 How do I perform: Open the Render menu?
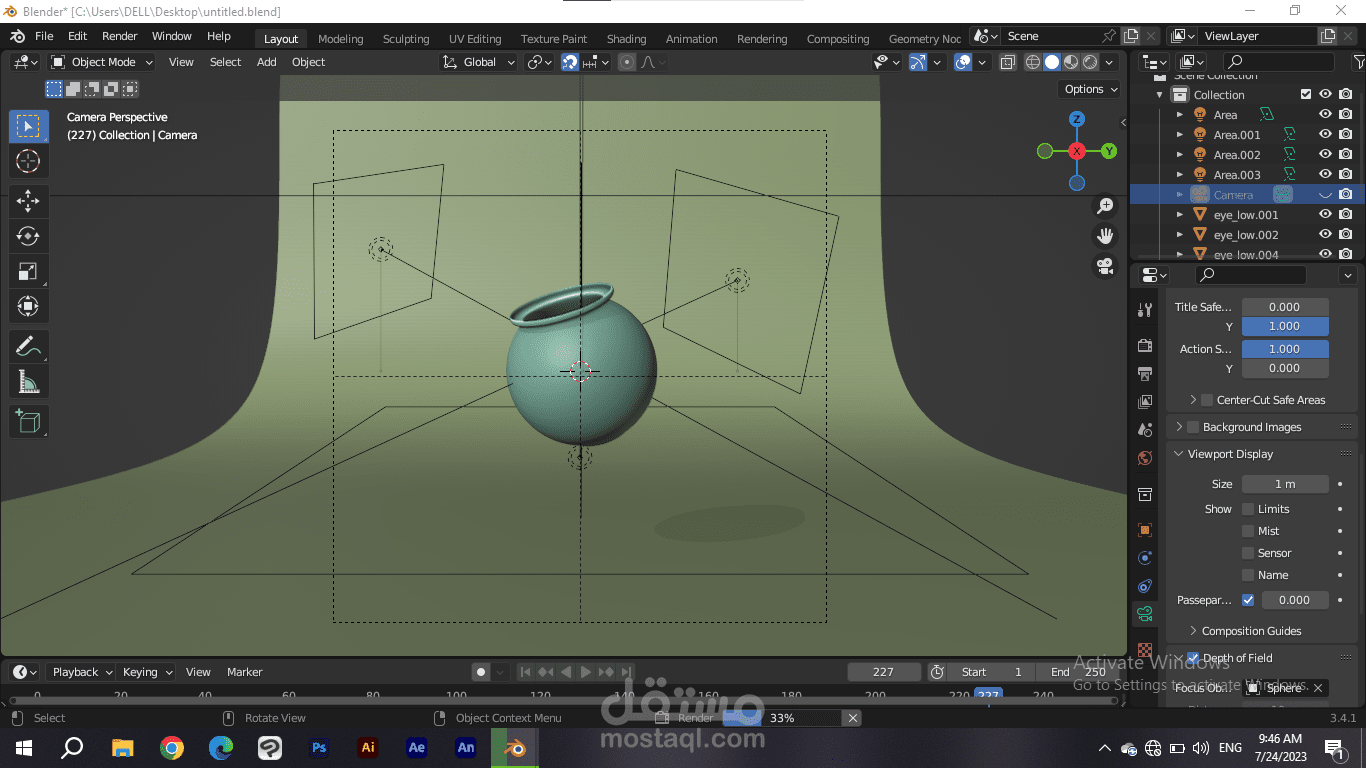point(119,36)
